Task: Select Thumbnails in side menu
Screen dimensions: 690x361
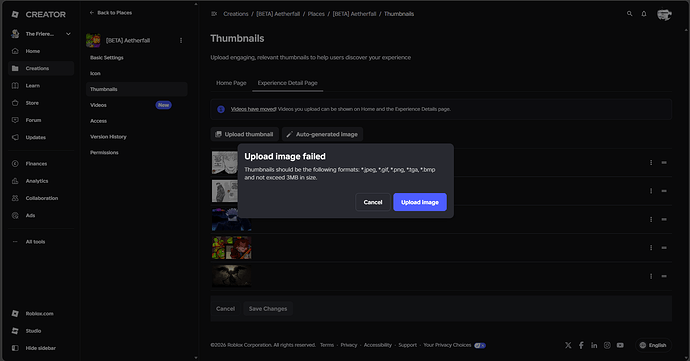Action: click(136, 89)
